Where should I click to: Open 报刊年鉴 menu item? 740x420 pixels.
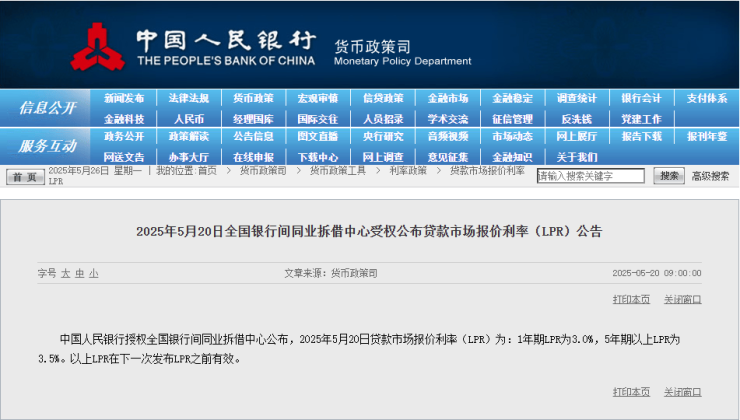tap(706, 136)
